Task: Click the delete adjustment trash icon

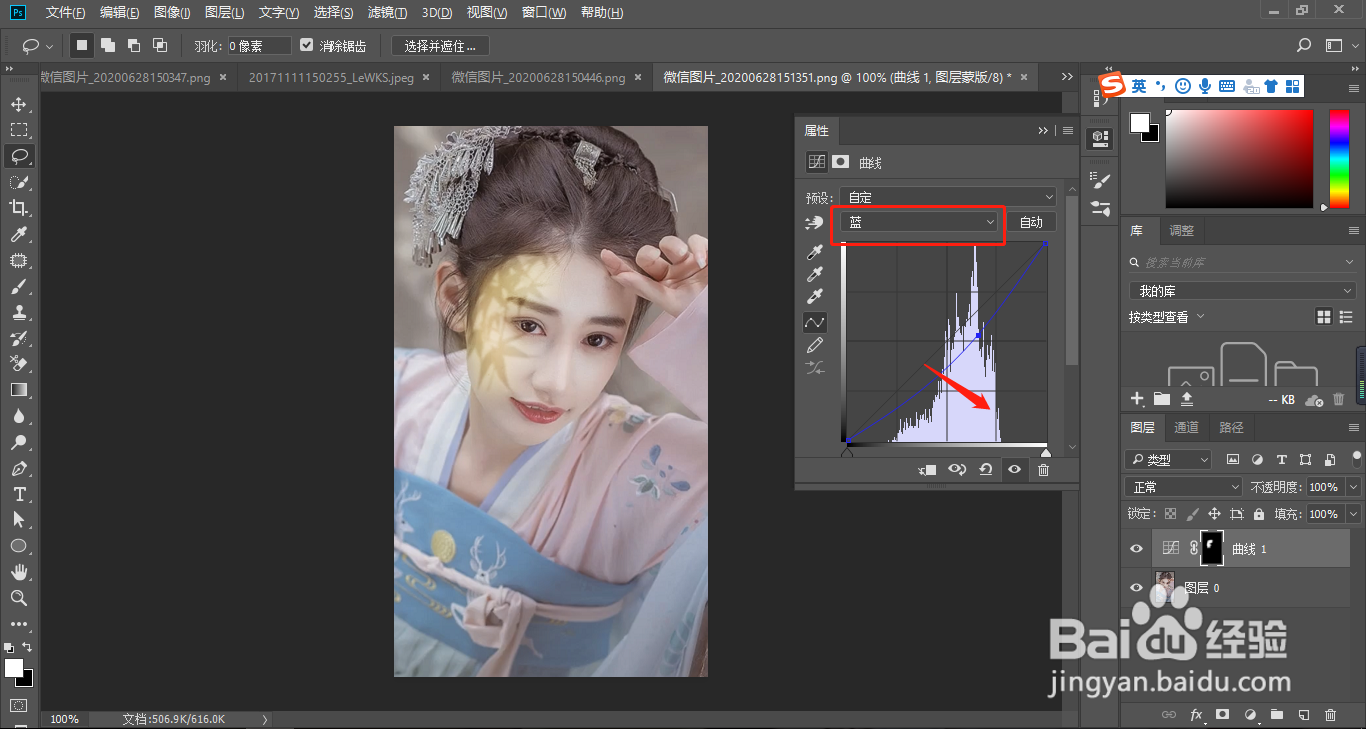Action: click(1043, 469)
